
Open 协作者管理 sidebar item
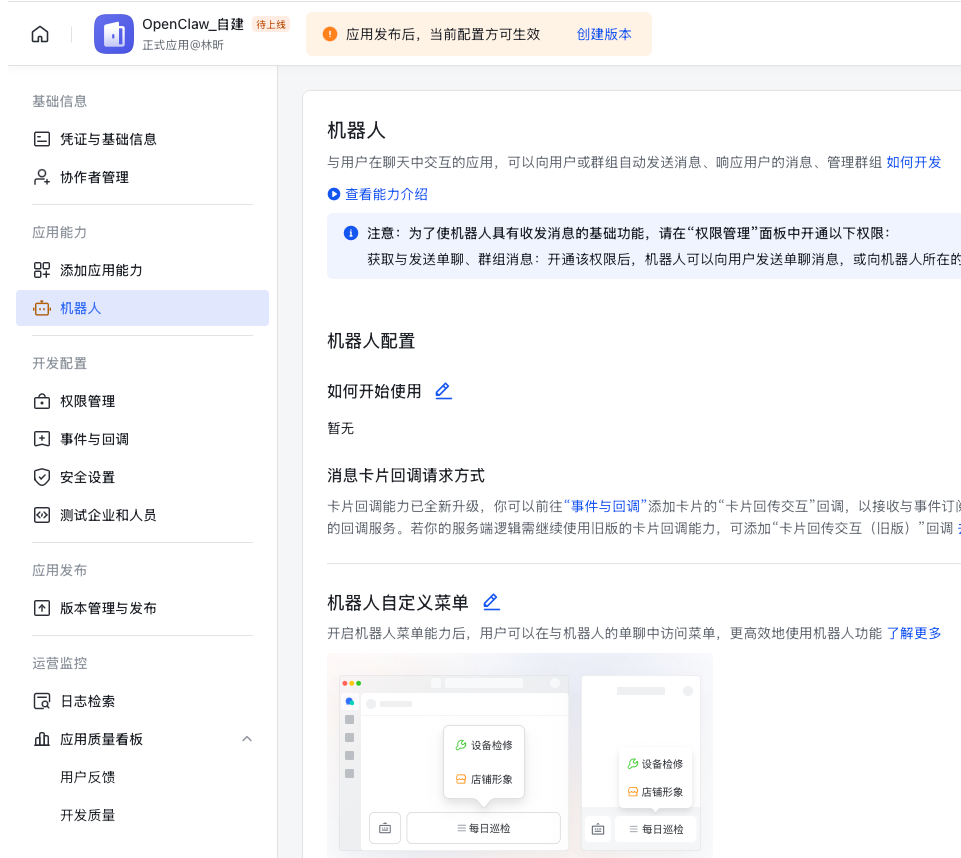[94, 177]
